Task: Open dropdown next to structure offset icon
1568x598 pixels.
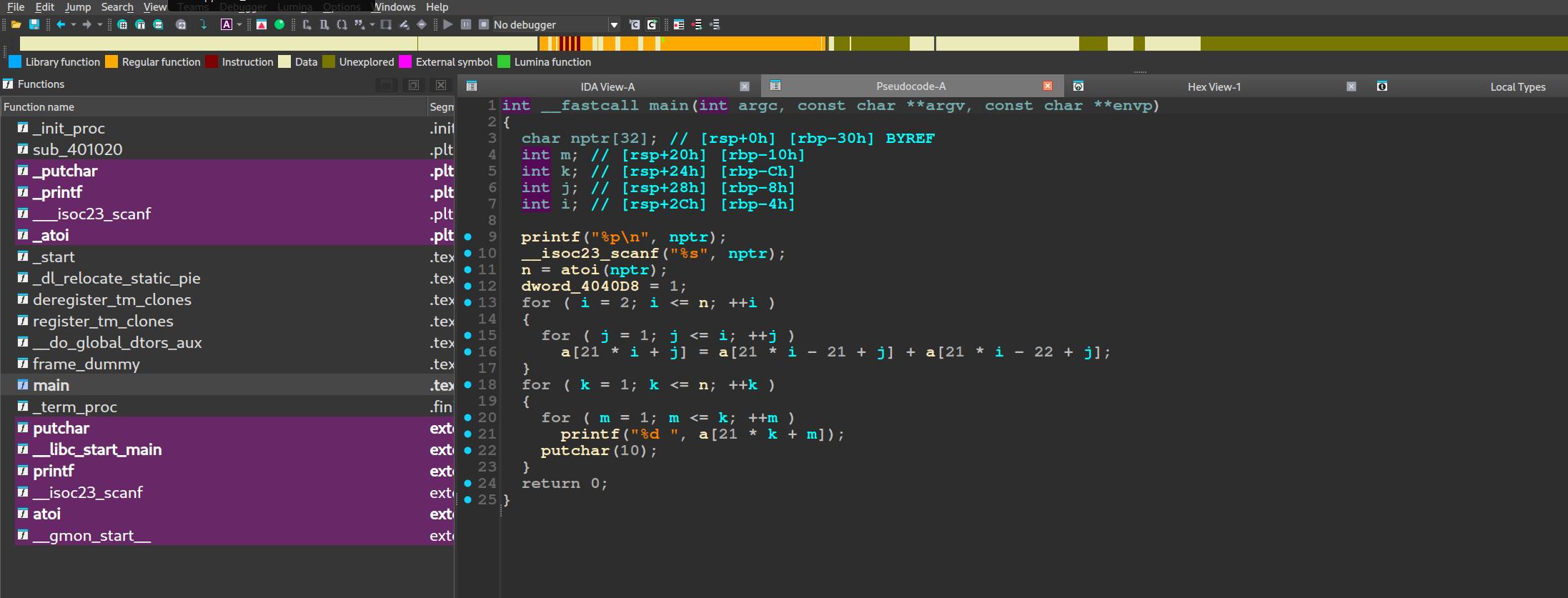Action: 372,24
